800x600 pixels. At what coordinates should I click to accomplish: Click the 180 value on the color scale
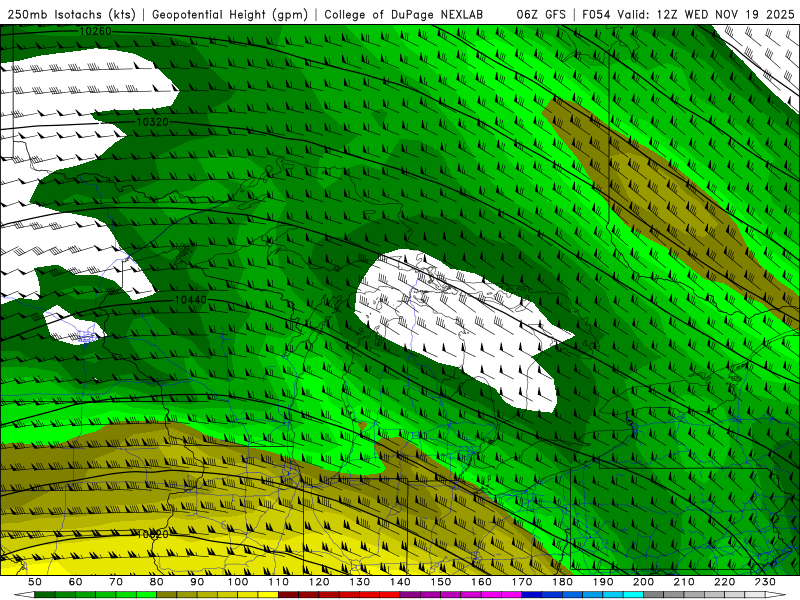click(562, 582)
